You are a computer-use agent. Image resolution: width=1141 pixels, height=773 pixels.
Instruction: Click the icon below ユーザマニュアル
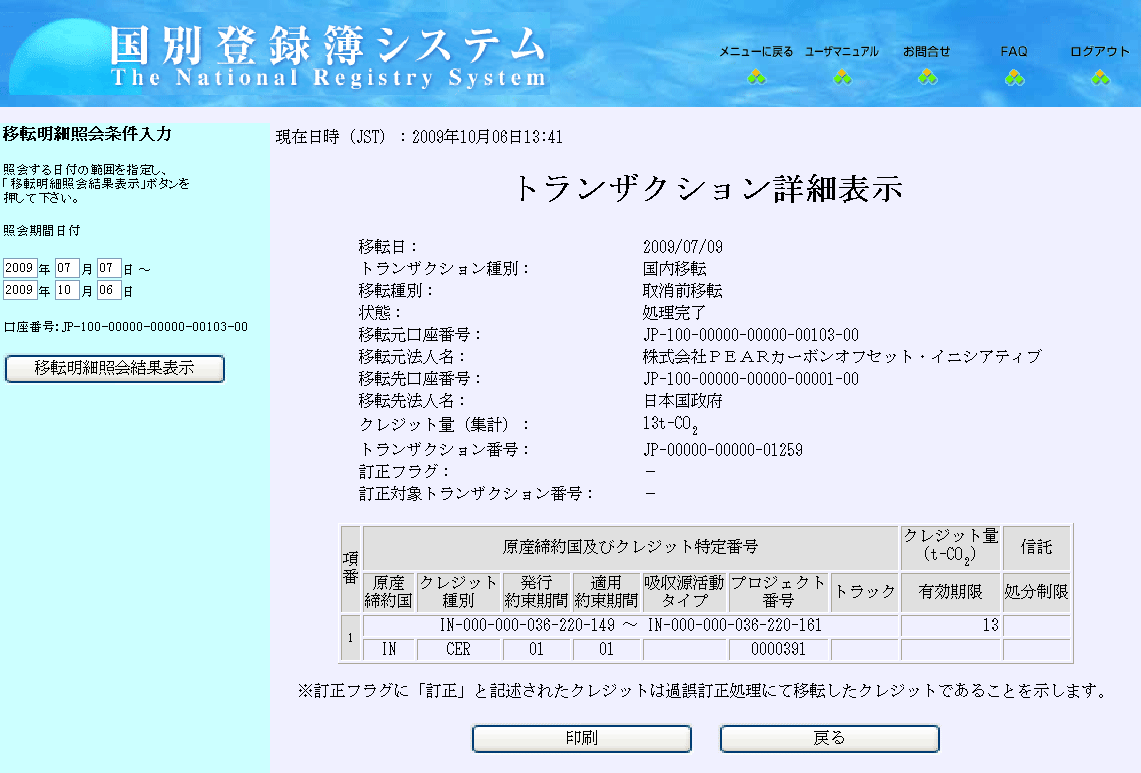tap(842, 77)
